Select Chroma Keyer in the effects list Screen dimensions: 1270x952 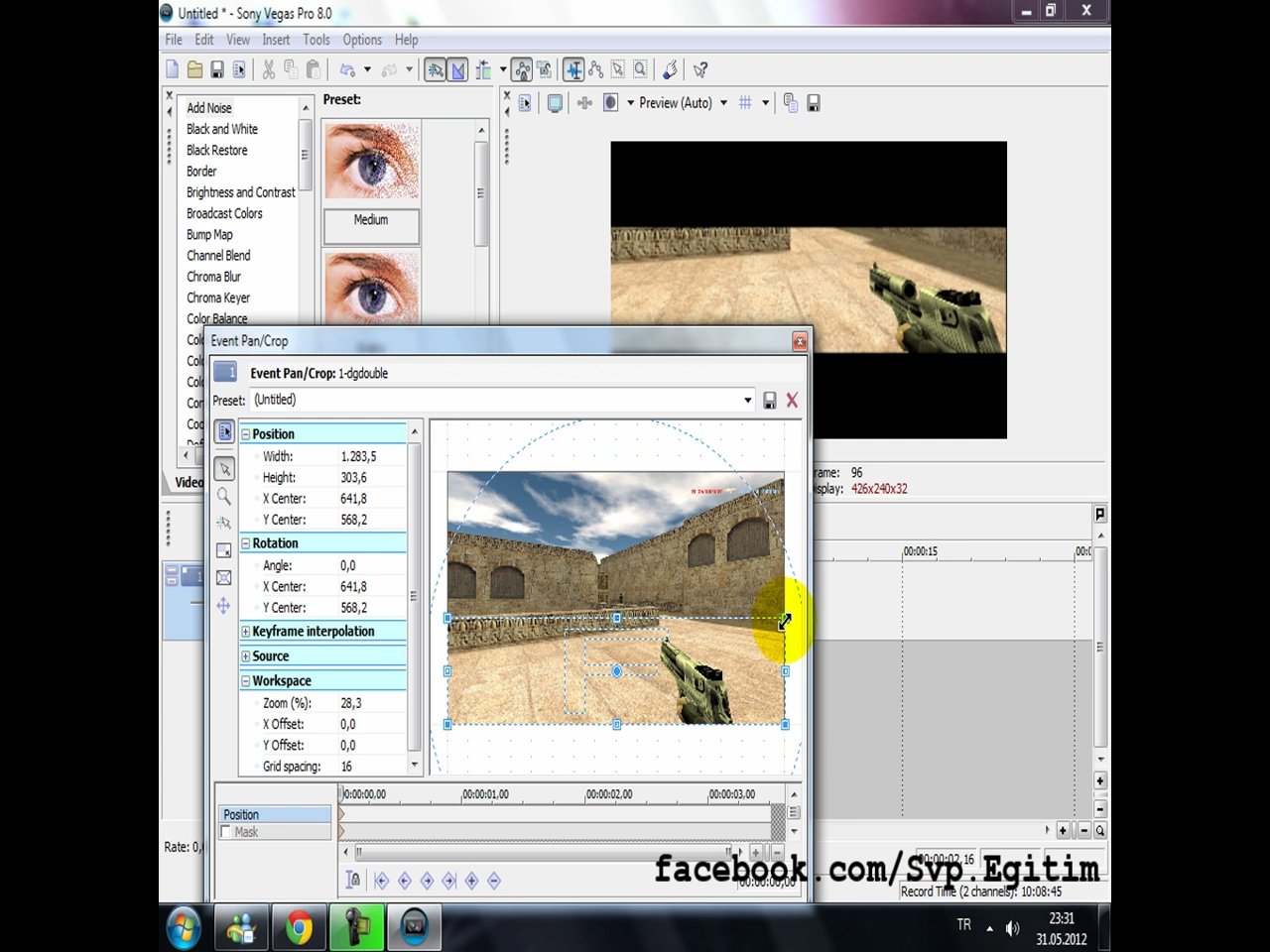(218, 297)
